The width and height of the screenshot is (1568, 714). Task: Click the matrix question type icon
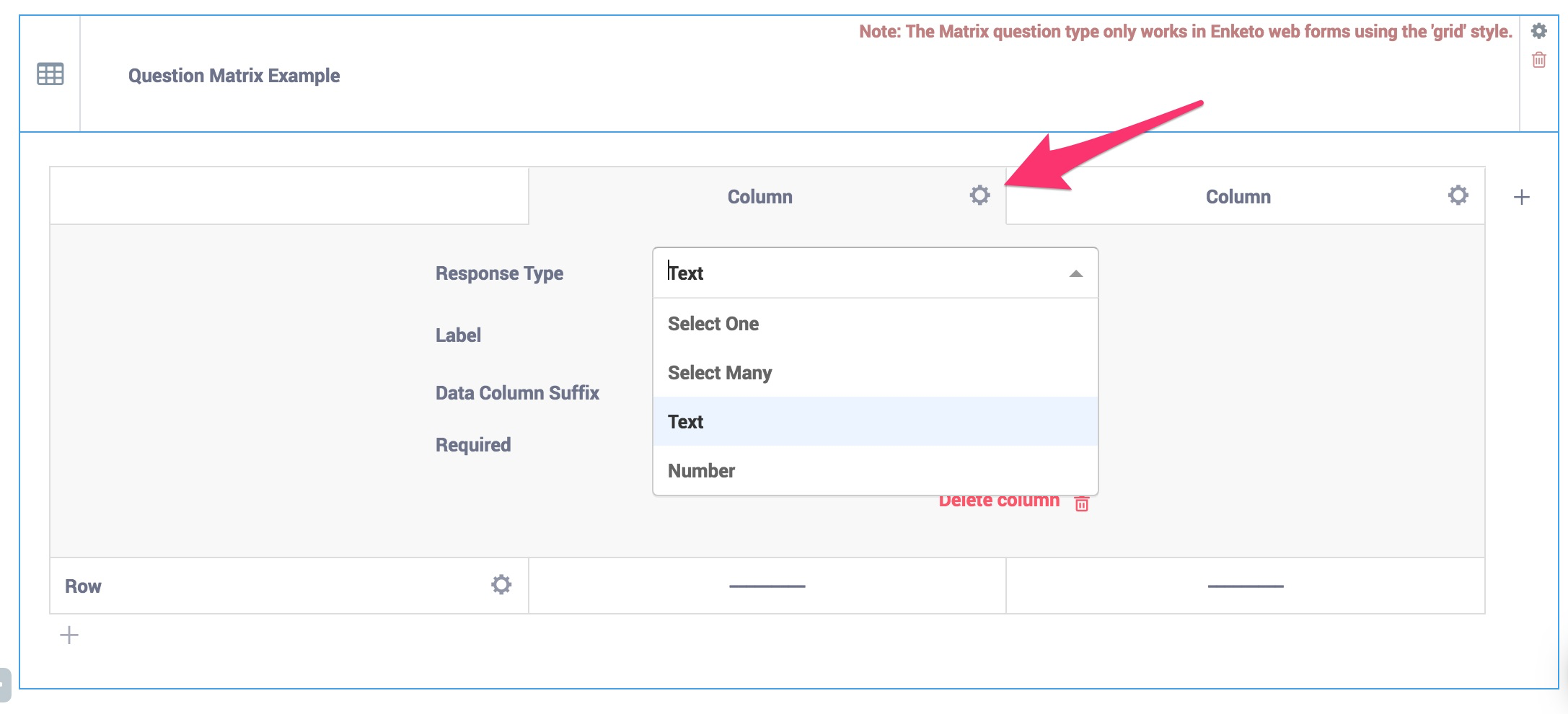point(50,74)
